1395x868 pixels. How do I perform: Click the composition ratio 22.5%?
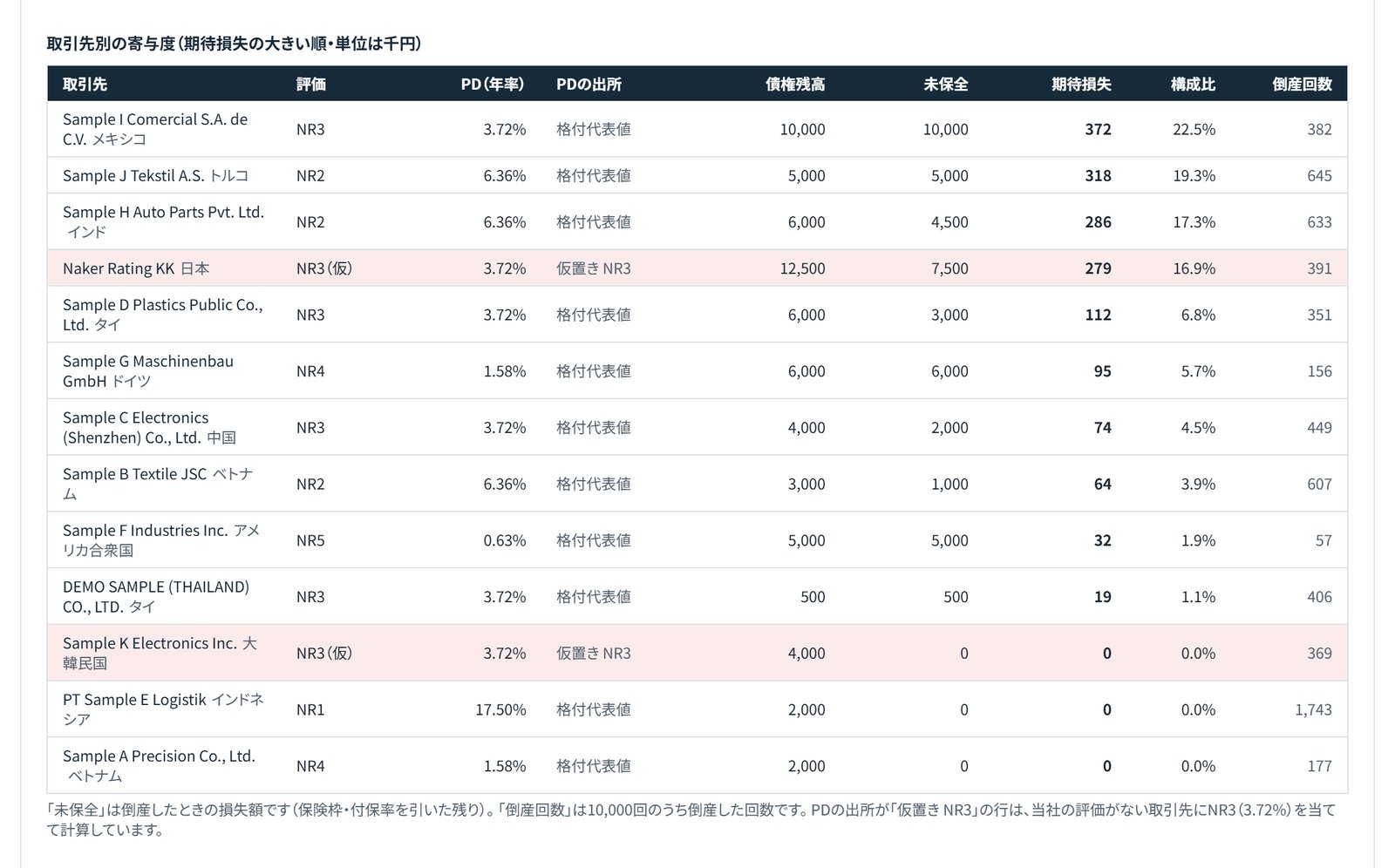(x=1194, y=129)
